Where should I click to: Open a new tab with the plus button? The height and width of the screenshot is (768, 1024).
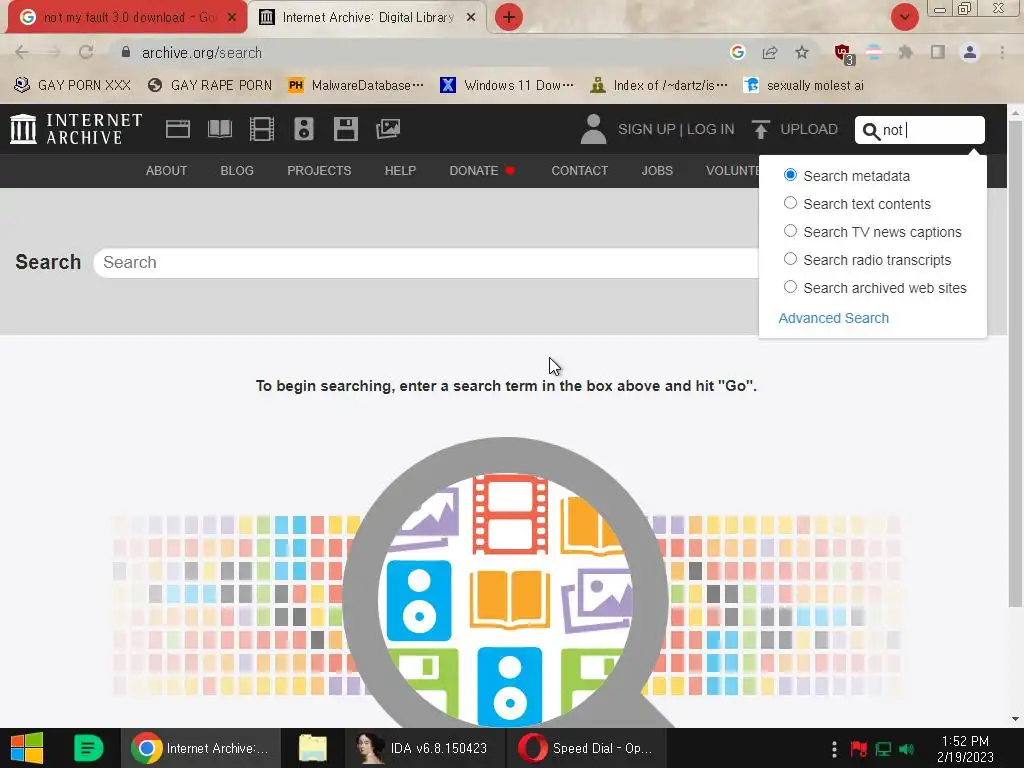coord(509,17)
